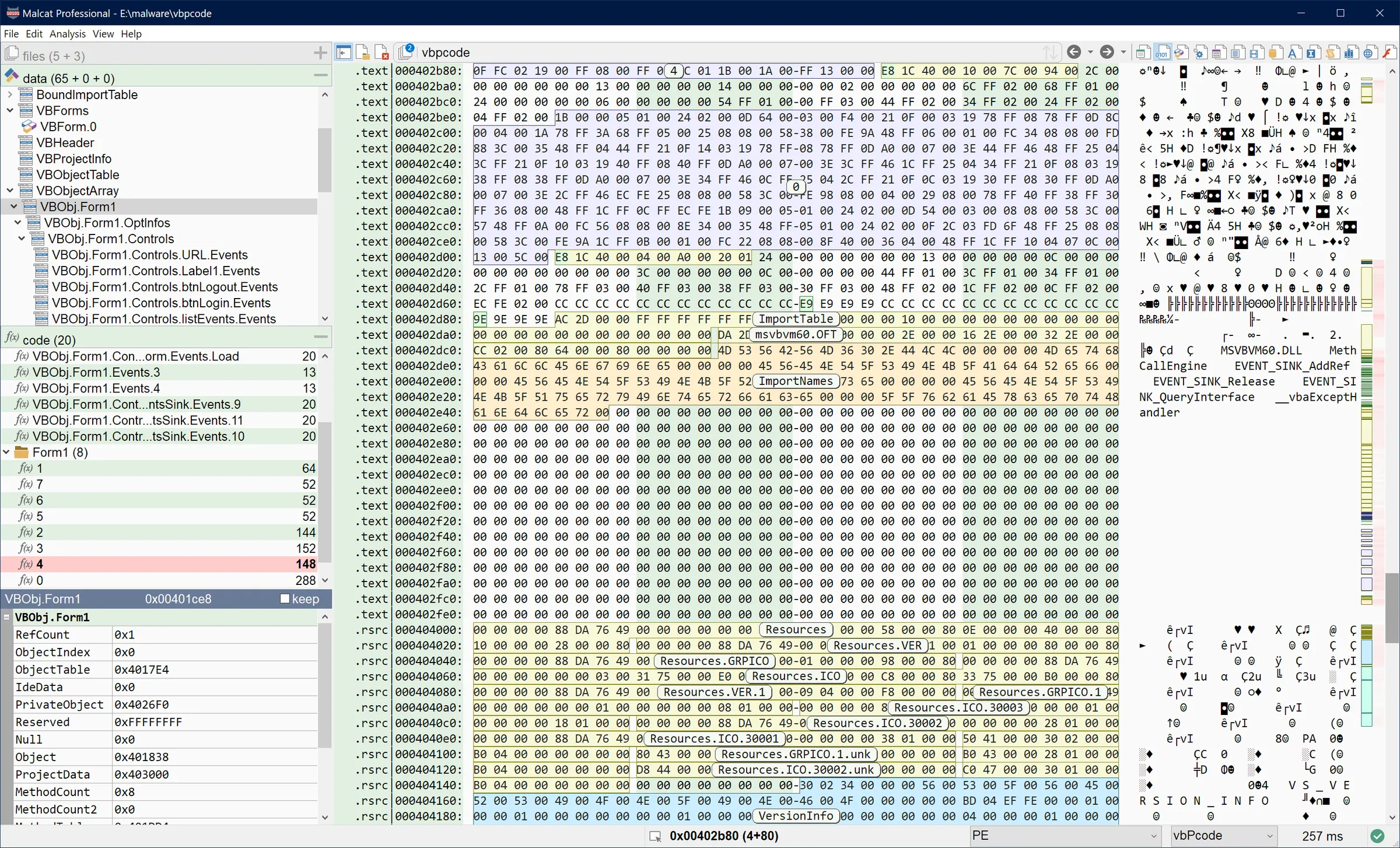Open the View menu

tap(103, 34)
